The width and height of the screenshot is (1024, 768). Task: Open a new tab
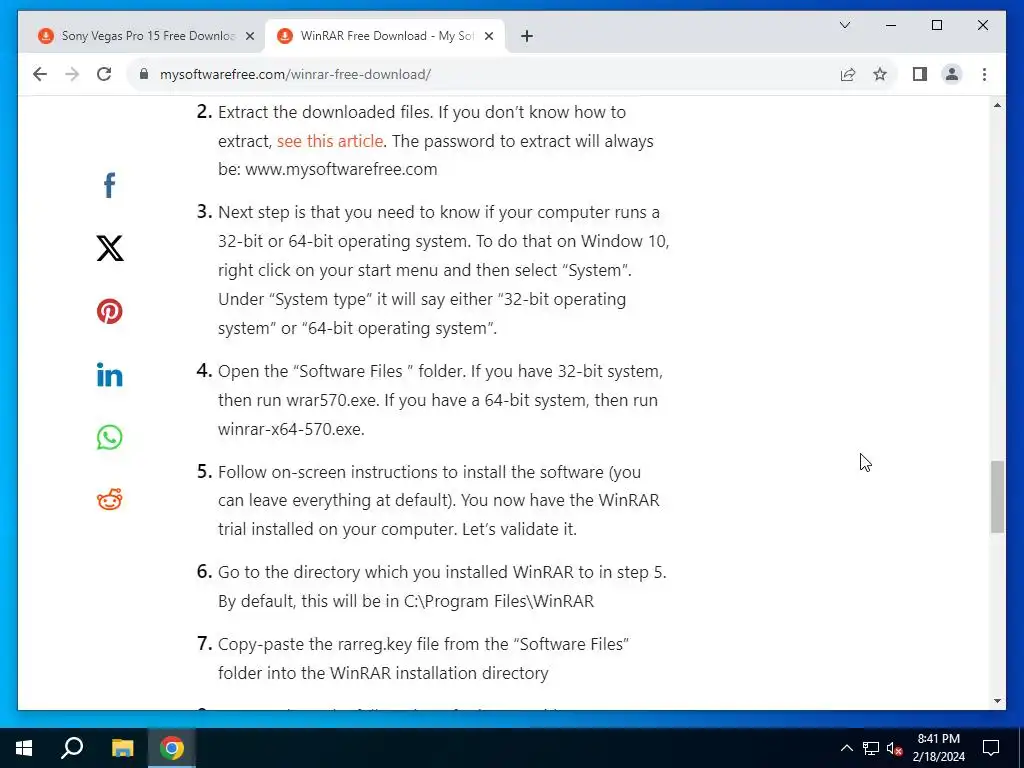click(x=527, y=36)
